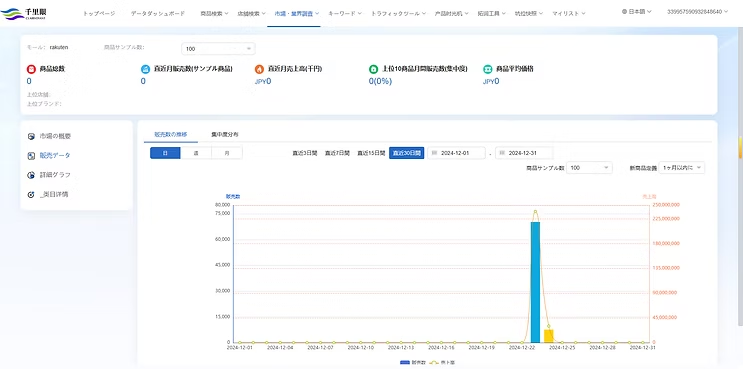Expand the キーワード nav menu
The height and width of the screenshot is (369, 743).
point(345,14)
